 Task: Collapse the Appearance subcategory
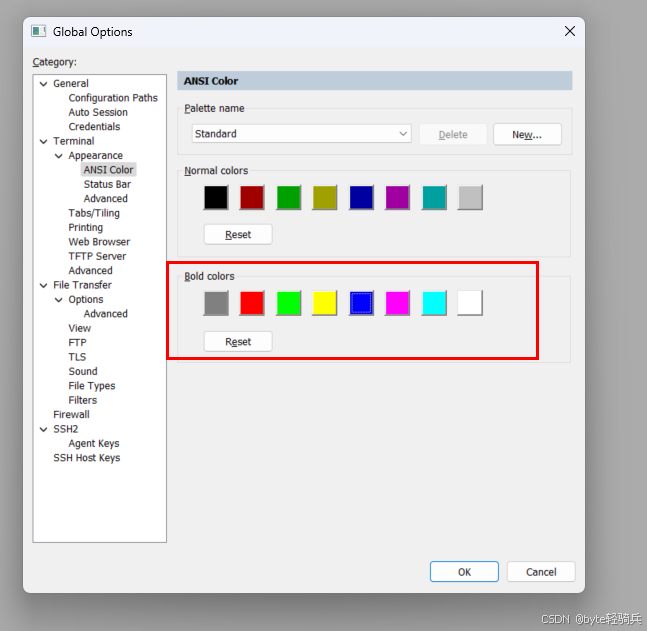click(x=59, y=156)
